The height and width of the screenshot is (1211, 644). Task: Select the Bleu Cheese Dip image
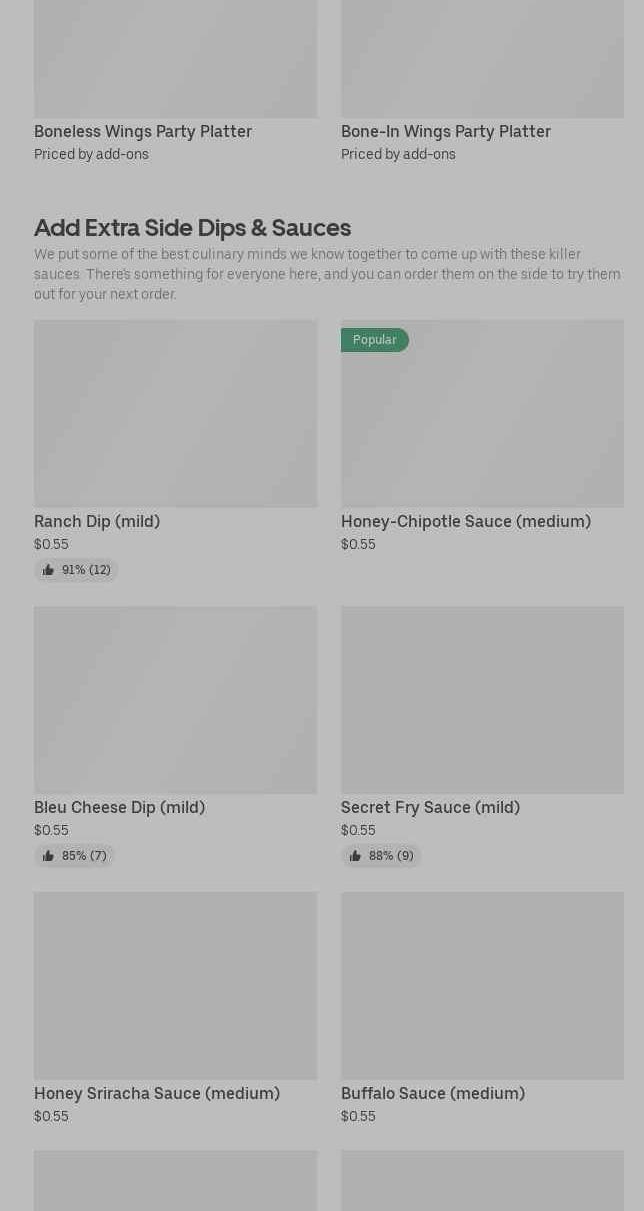tap(175, 699)
